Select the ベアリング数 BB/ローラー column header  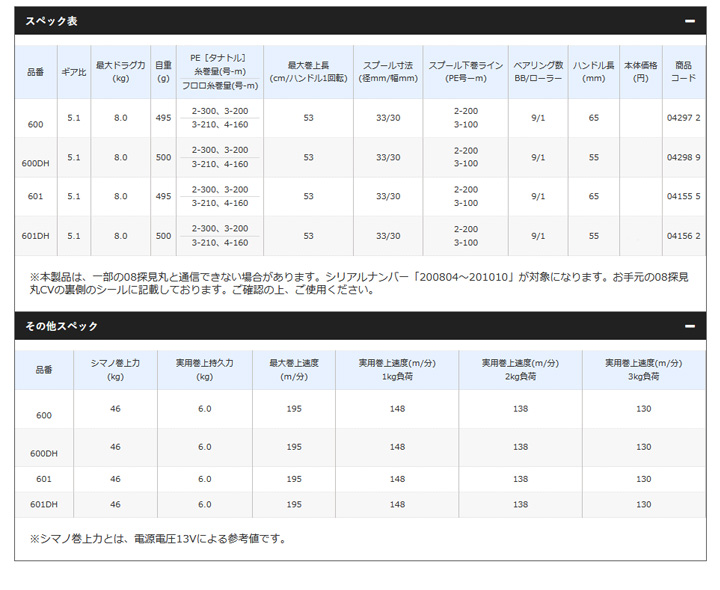(538, 70)
